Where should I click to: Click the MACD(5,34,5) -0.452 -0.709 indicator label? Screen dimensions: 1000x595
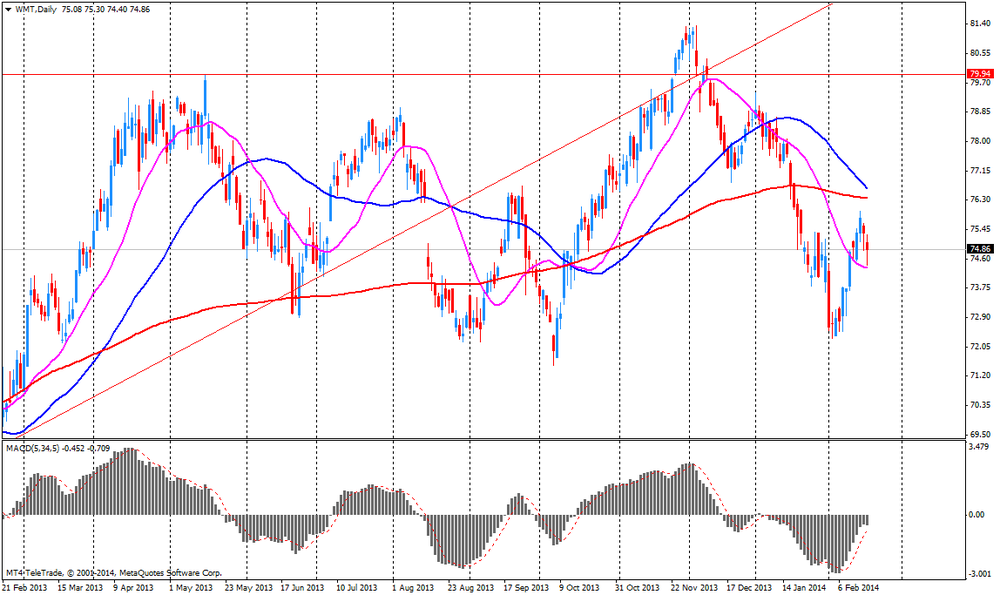tap(57, 448)
